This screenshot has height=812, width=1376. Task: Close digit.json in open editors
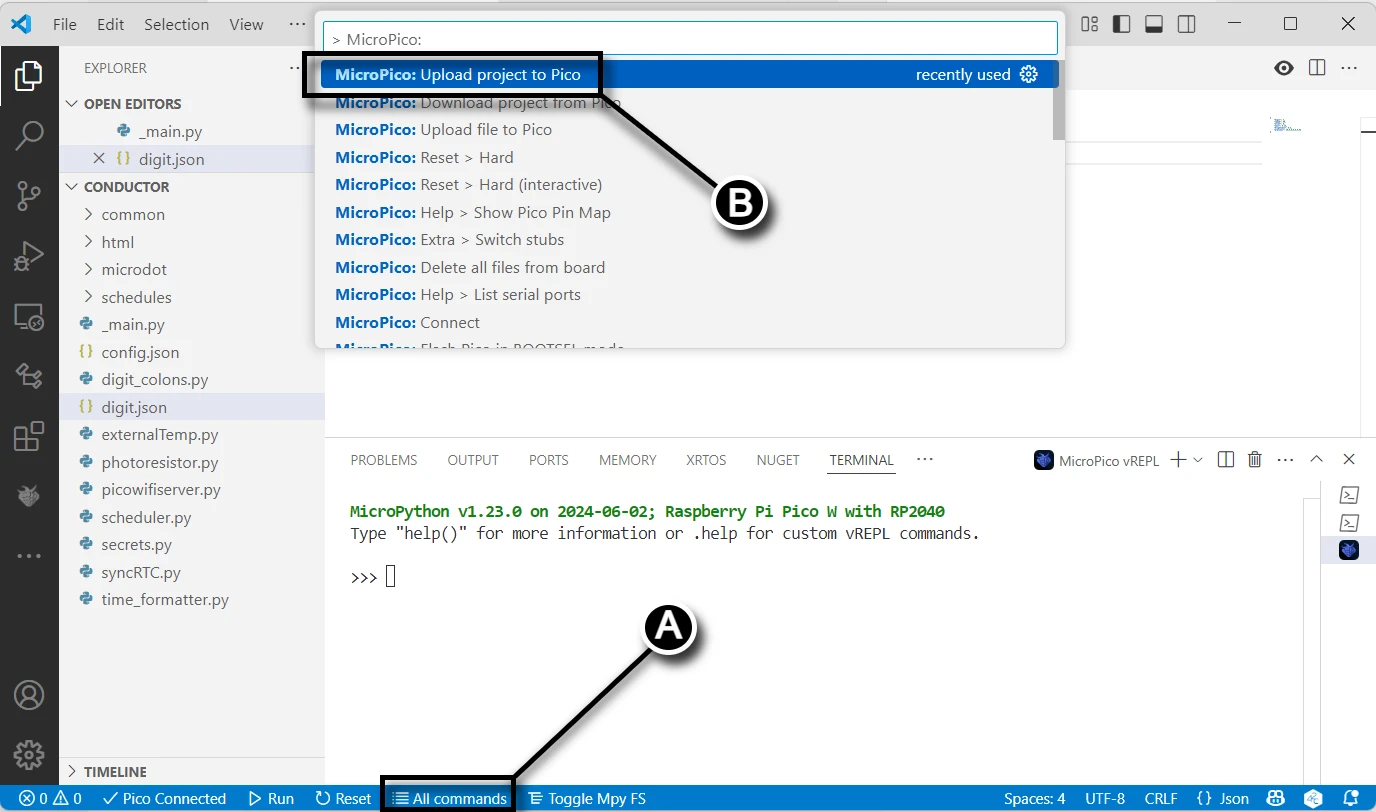tap(99, 159)
